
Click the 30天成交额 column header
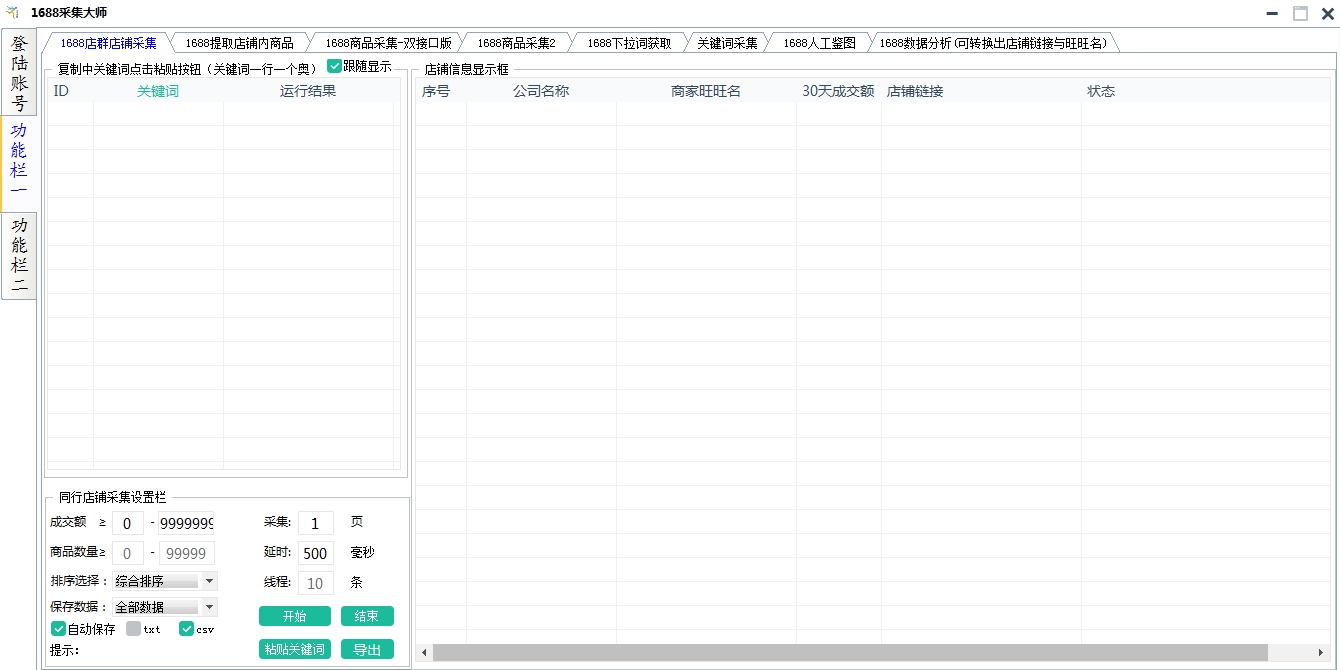pos(838,91)
